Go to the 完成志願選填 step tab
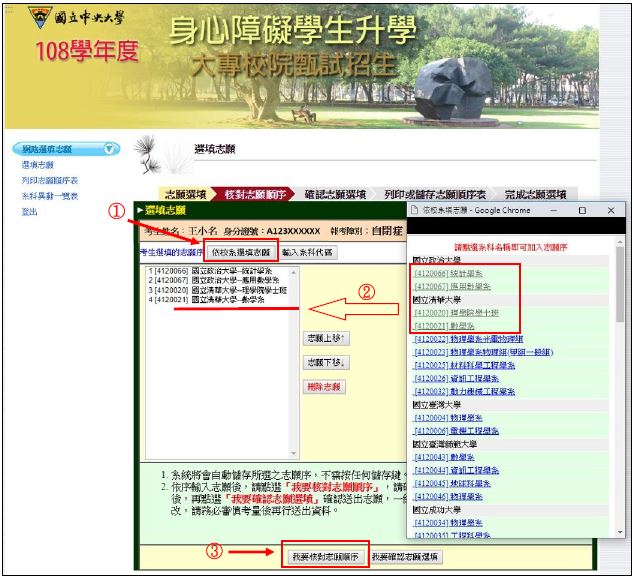The image size is (634, 579). coord(536,194)
